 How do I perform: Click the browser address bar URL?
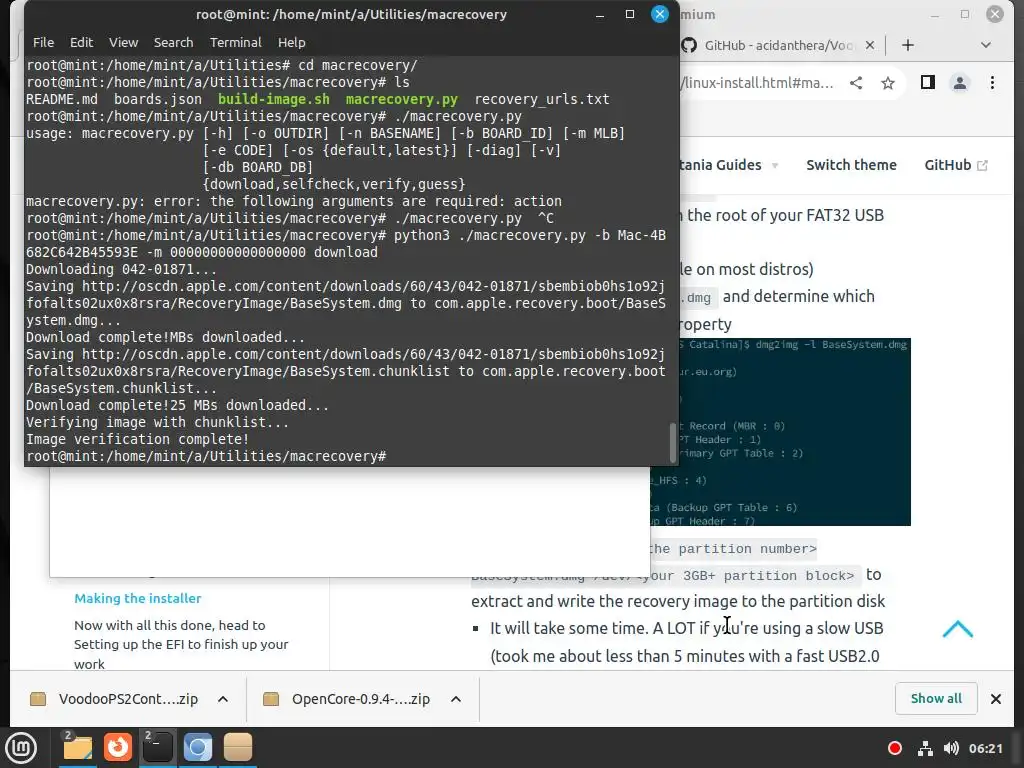[x=758, y=83]
